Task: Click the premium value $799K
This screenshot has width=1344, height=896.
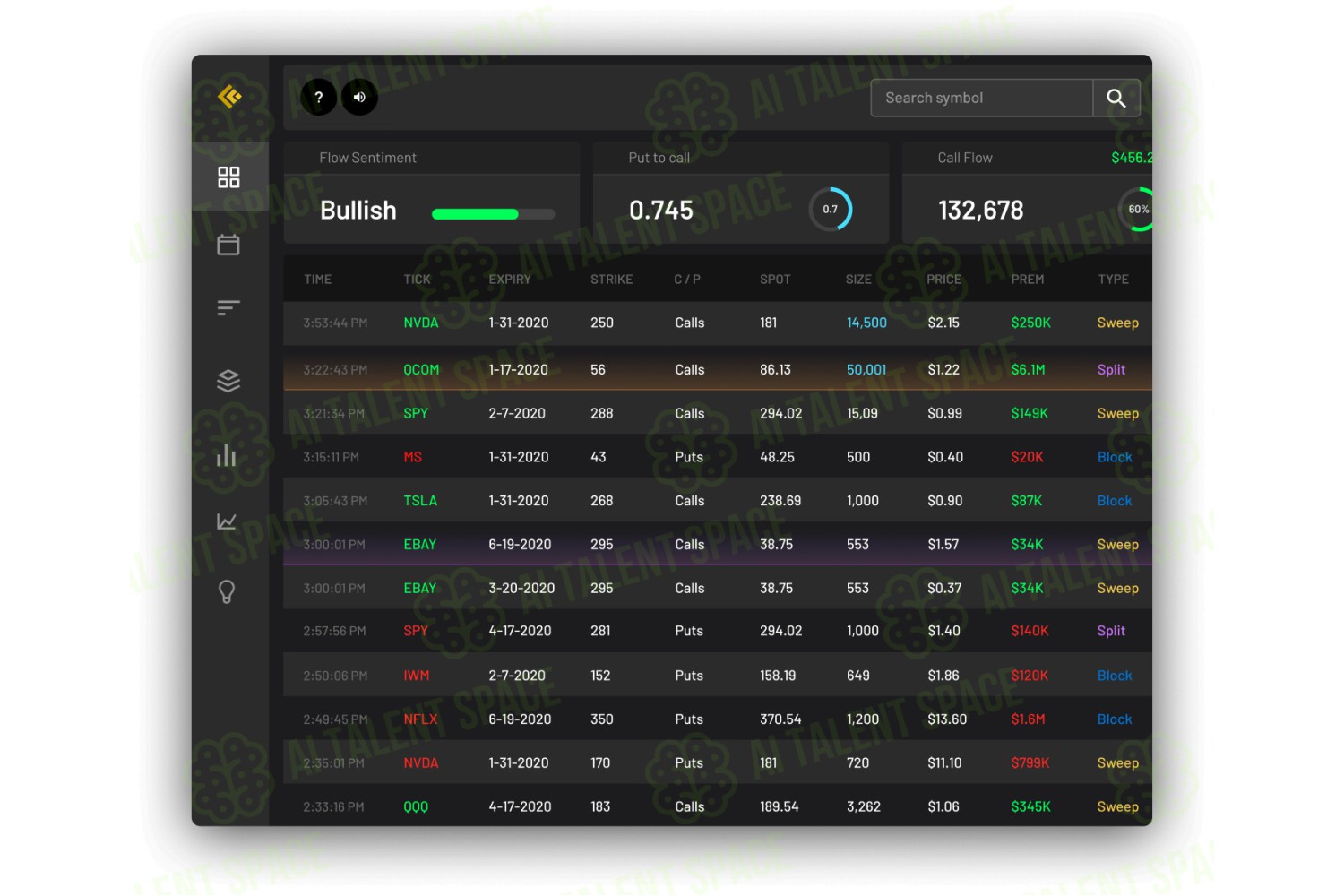Action: (x=1030, y=763)
